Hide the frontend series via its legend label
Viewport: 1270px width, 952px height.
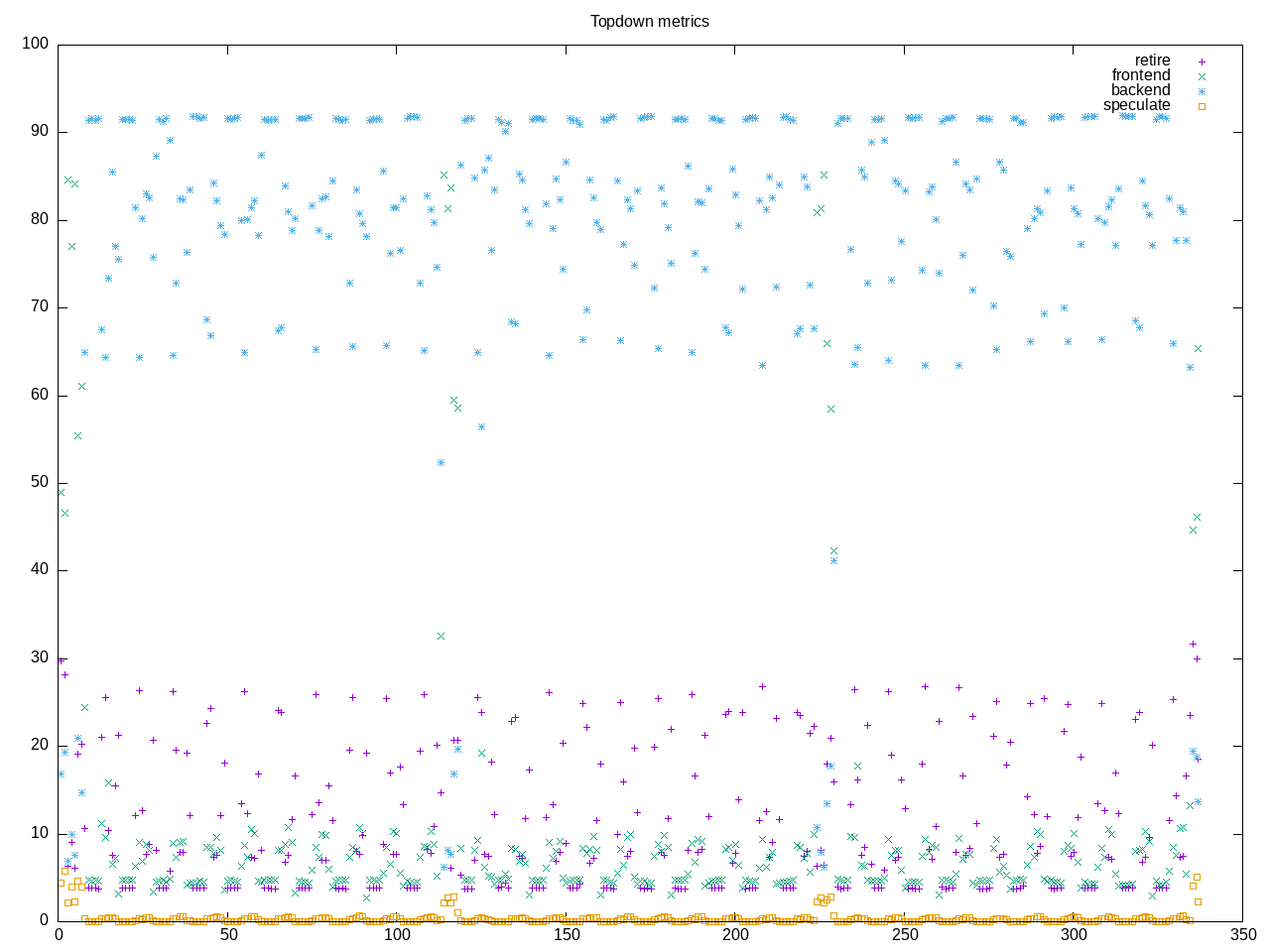pos(1140,75)
